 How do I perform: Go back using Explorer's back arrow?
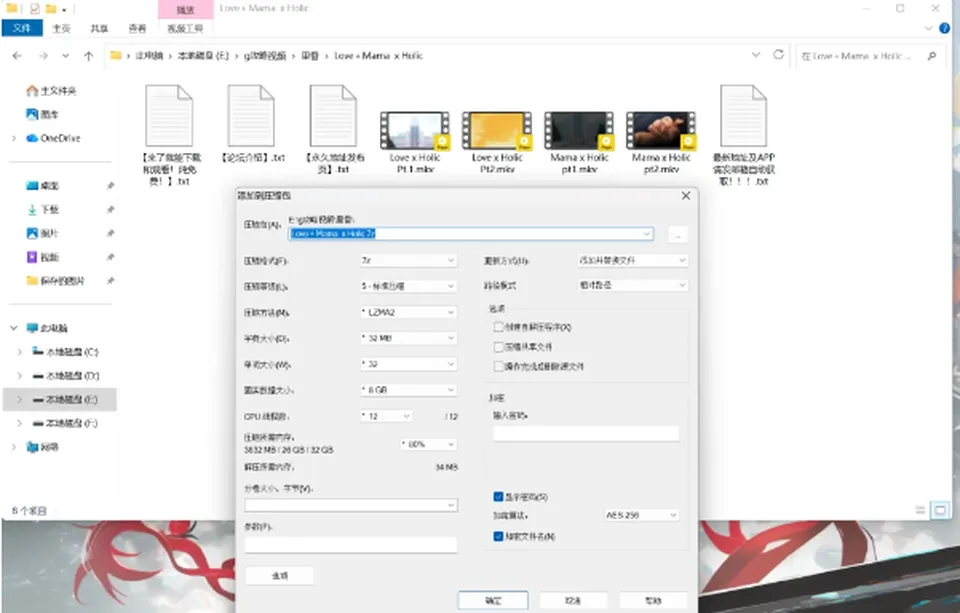coord(17,56)
